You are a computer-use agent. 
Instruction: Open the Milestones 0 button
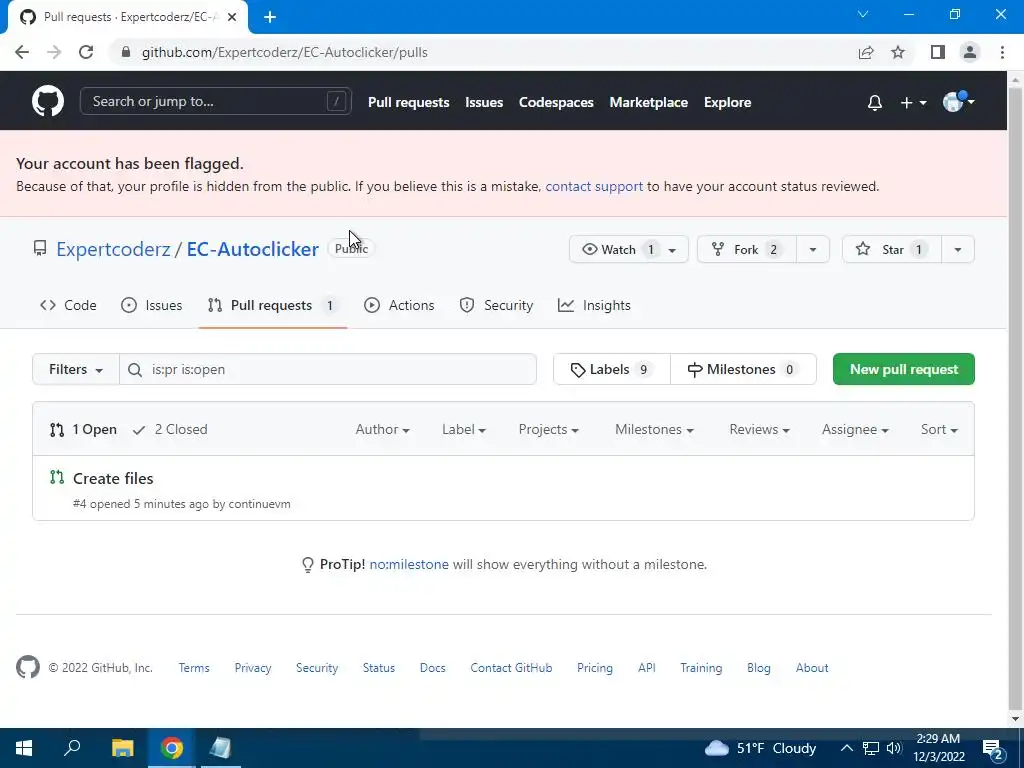coord(743,369)
